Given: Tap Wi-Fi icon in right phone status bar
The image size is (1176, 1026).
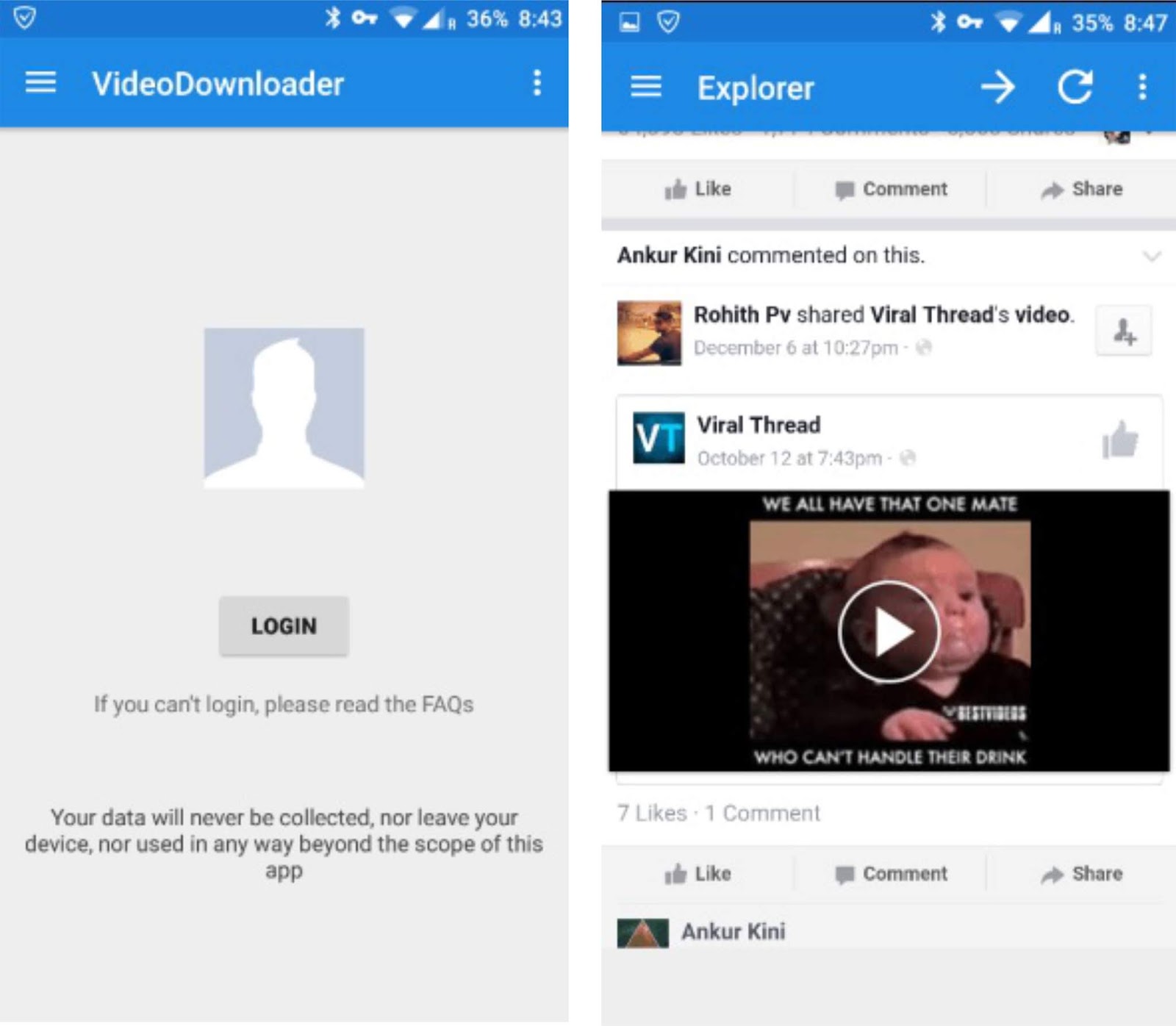Looking at the screenshot, I should (1010, 23).
